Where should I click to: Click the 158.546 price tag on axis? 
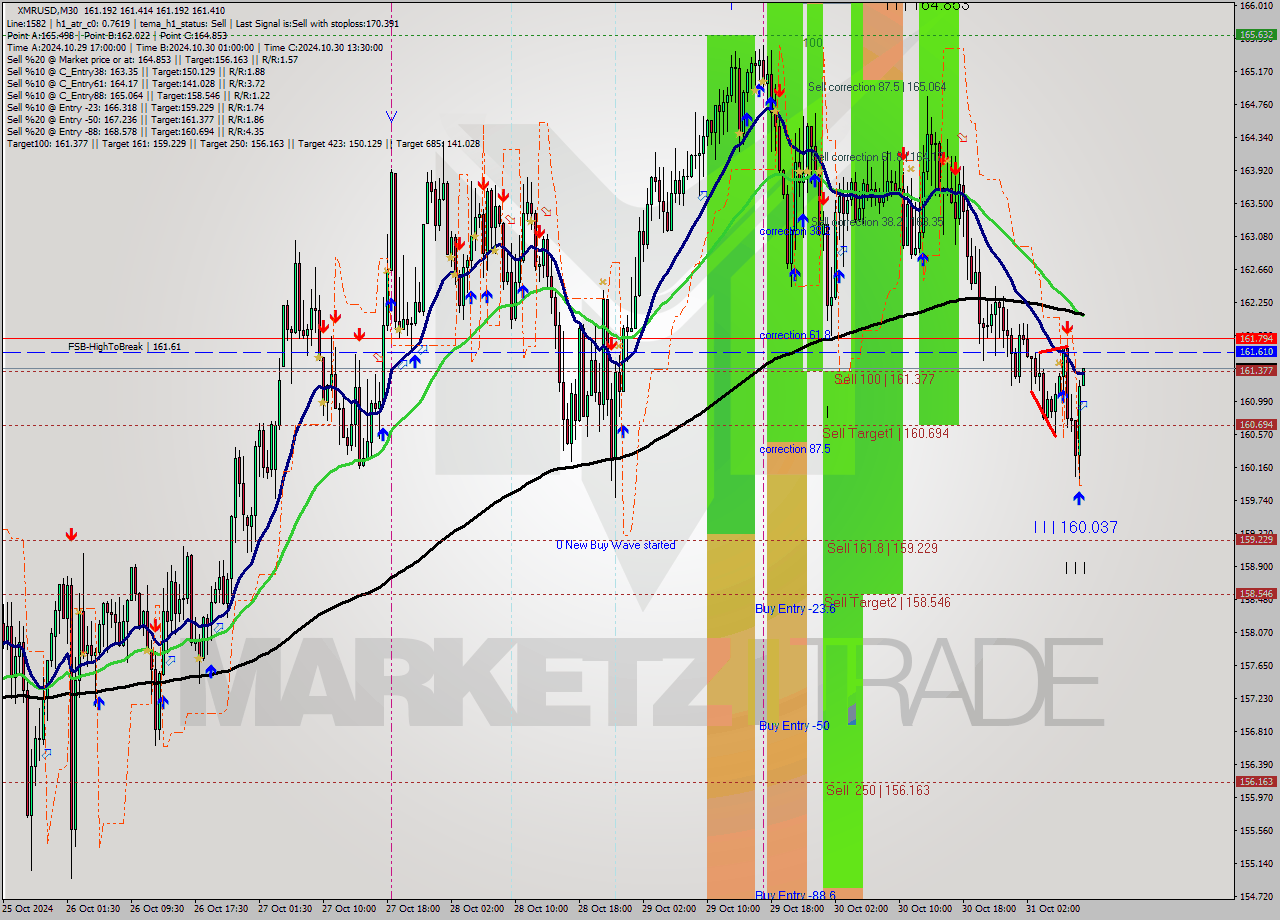1256,593
